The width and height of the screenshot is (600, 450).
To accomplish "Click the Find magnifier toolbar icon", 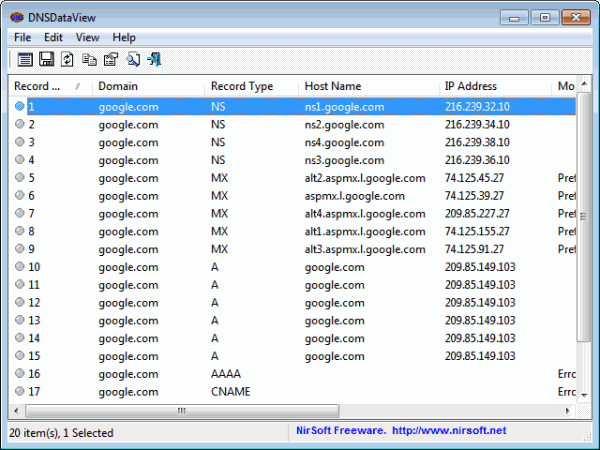I will coord(133,60).
